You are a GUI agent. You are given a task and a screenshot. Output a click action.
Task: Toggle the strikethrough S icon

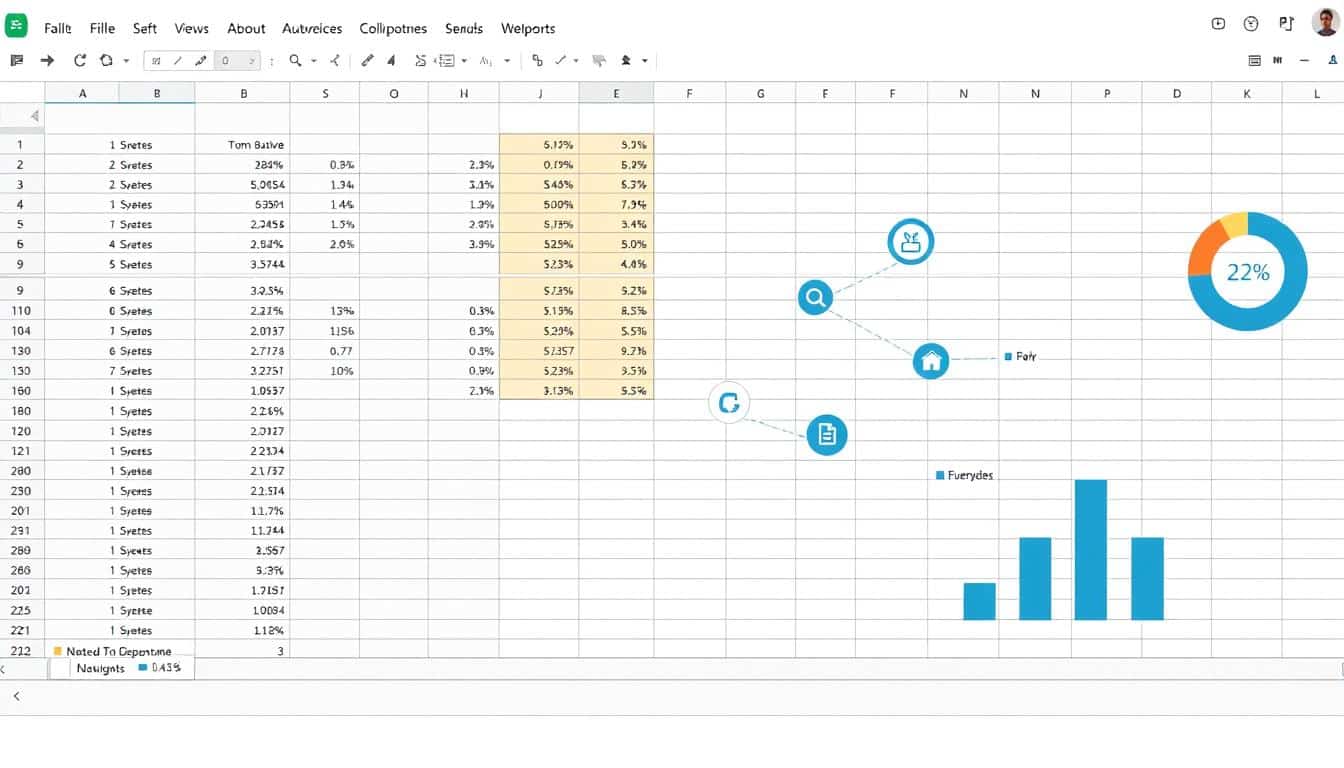(x=421, y=61)
